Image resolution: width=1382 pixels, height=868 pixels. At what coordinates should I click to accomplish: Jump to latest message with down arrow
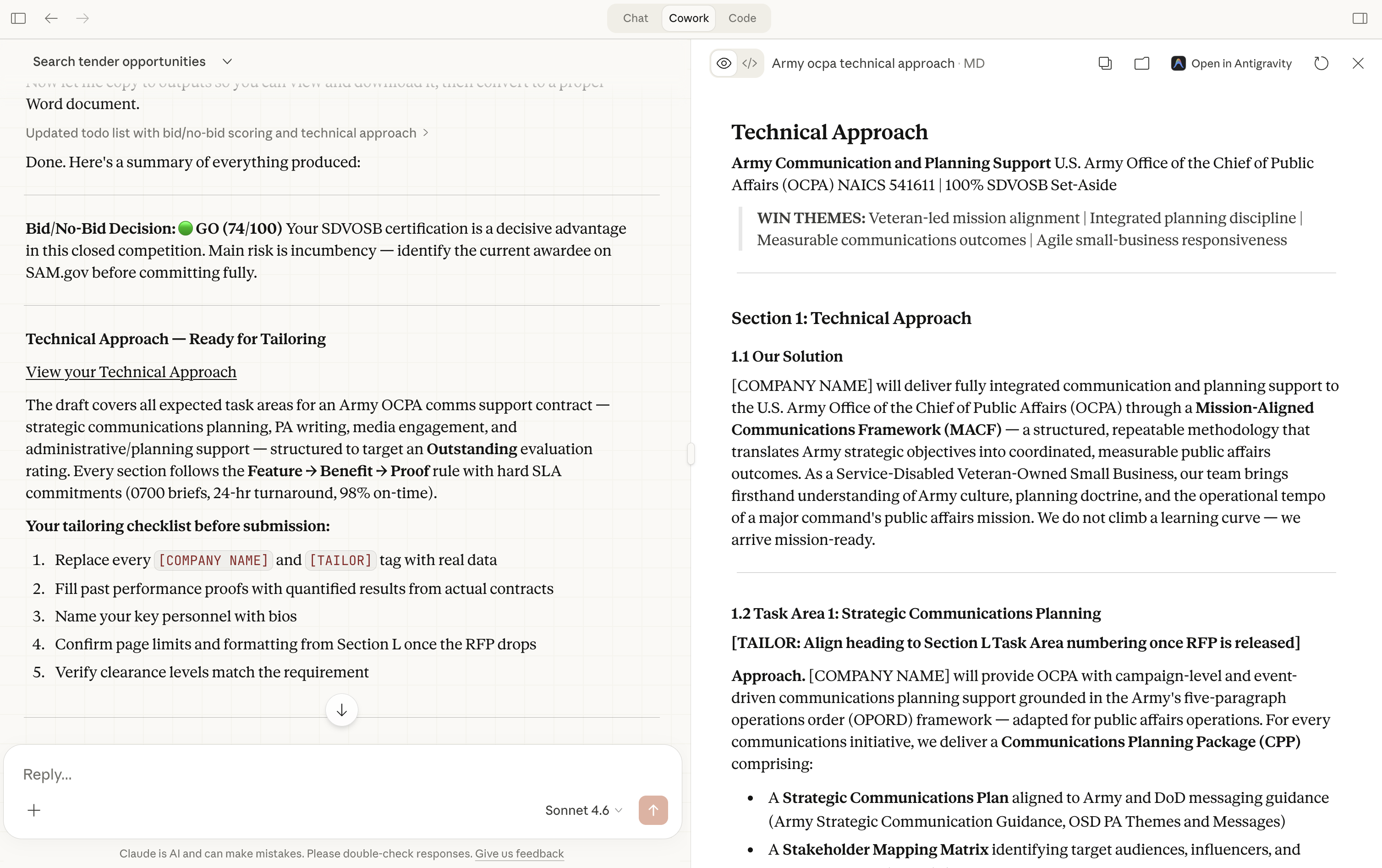pos(341,710)
